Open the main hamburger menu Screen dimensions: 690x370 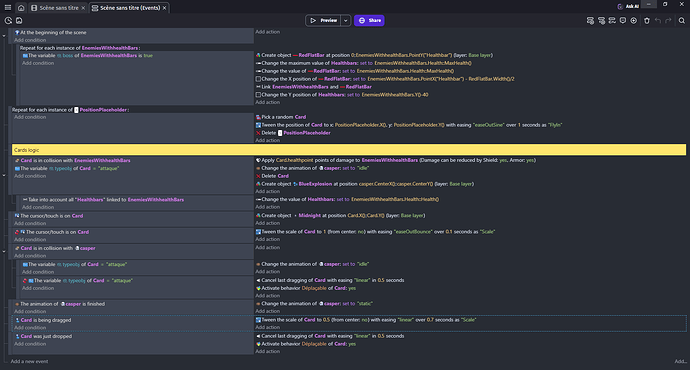(8, 7)
